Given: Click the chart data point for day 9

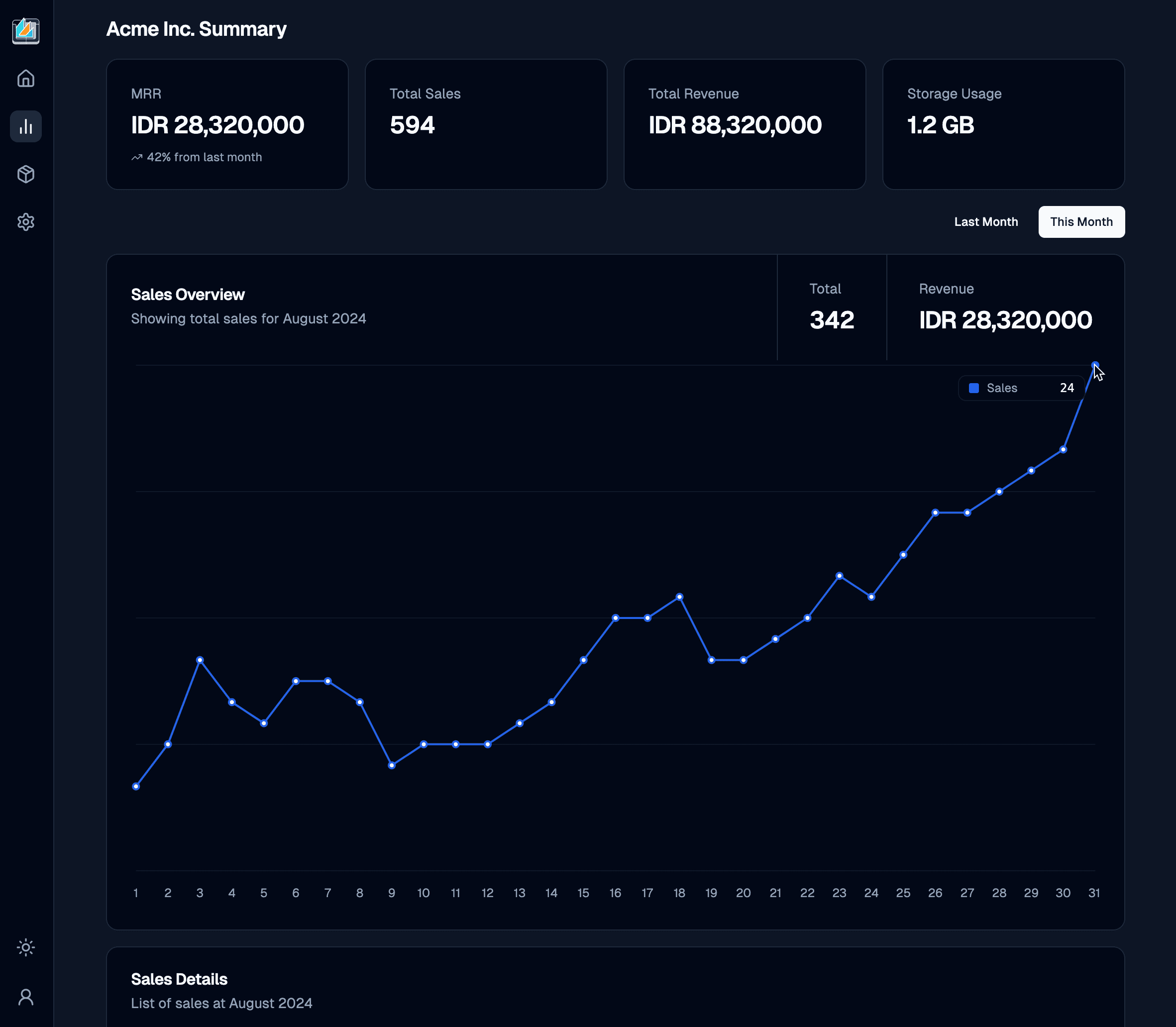Looking at the screenshot, I should (392, 766).
